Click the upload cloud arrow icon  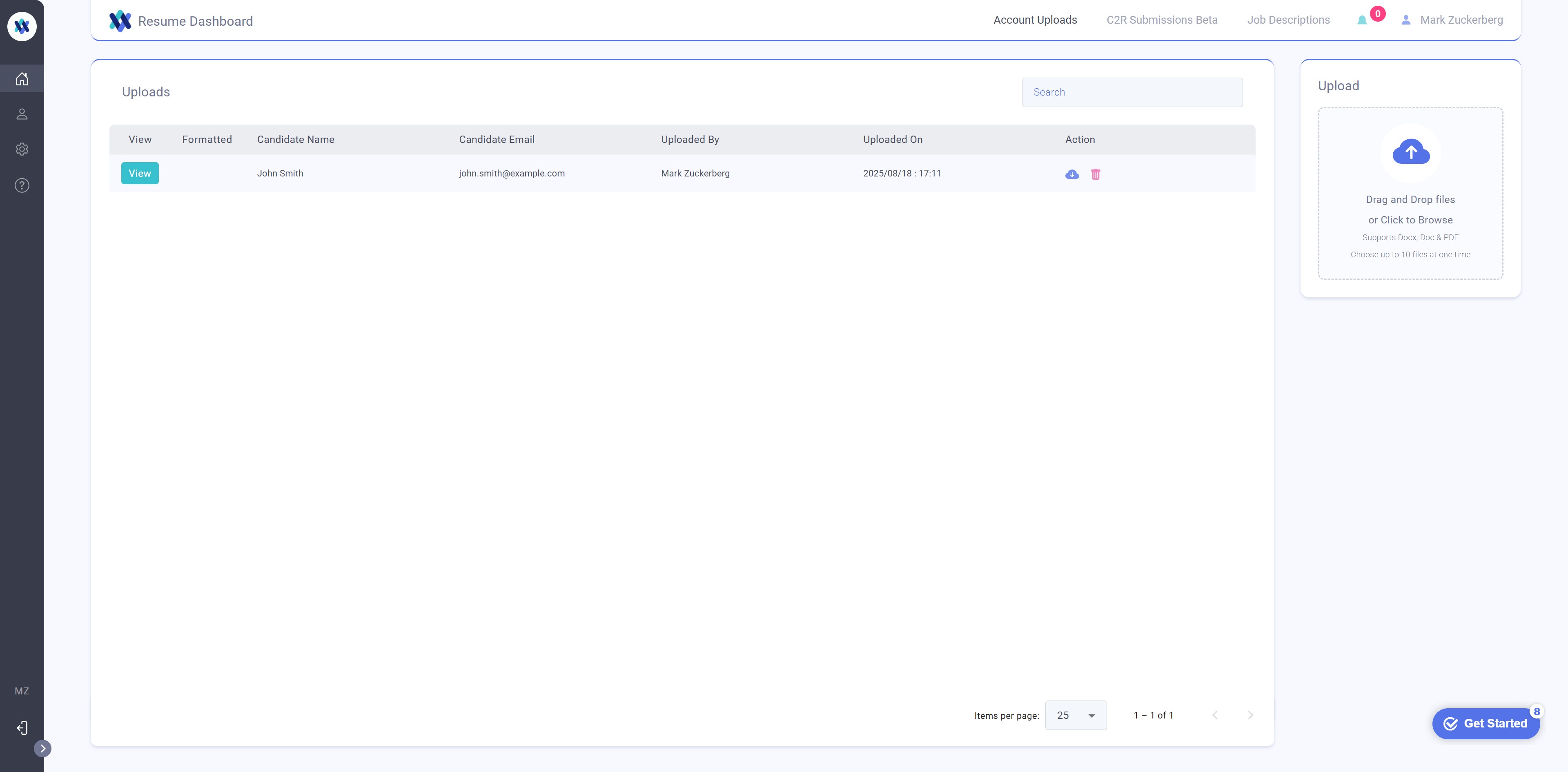click(1410, 152)
